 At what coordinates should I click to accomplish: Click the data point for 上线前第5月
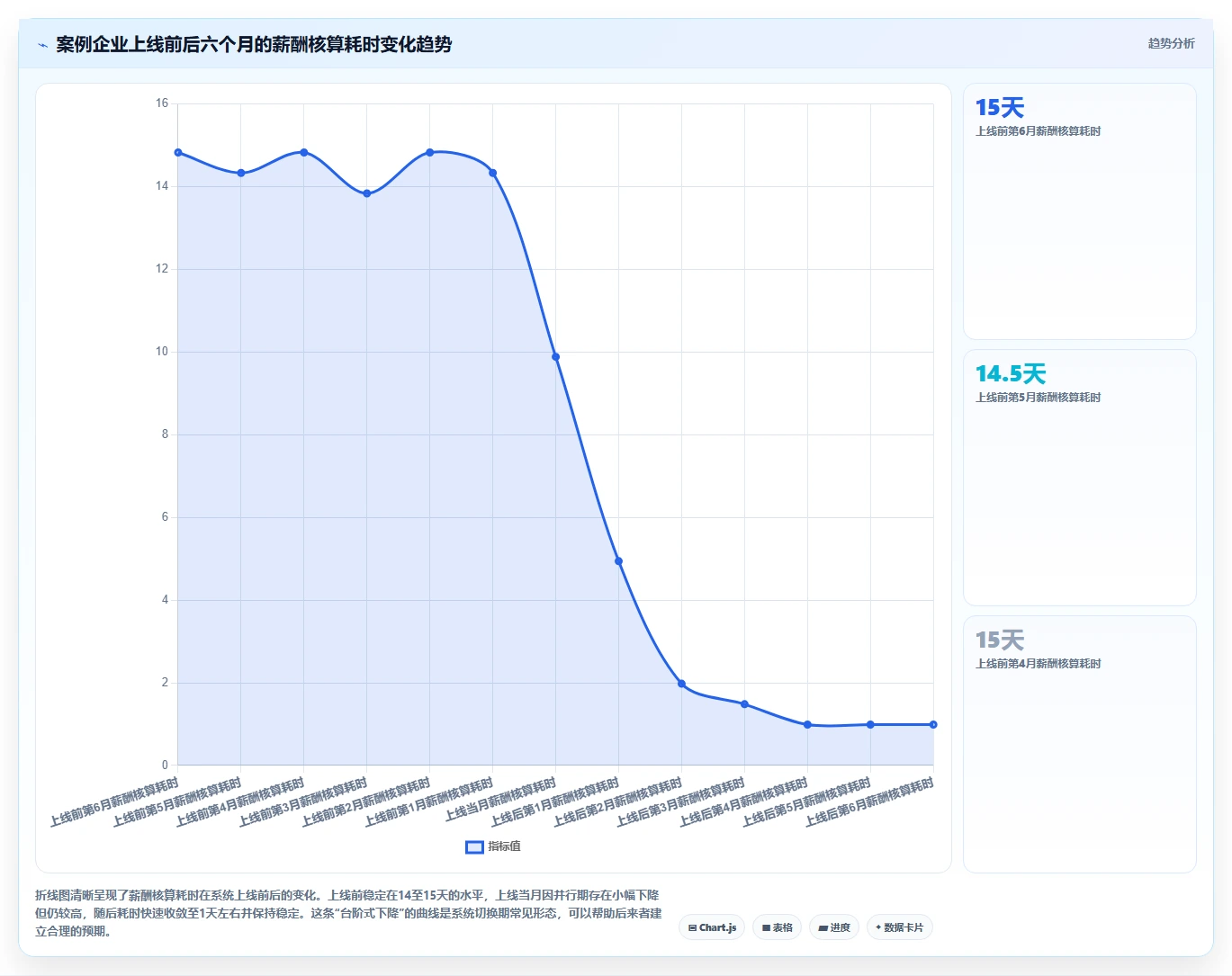click(x=241, y=174)
